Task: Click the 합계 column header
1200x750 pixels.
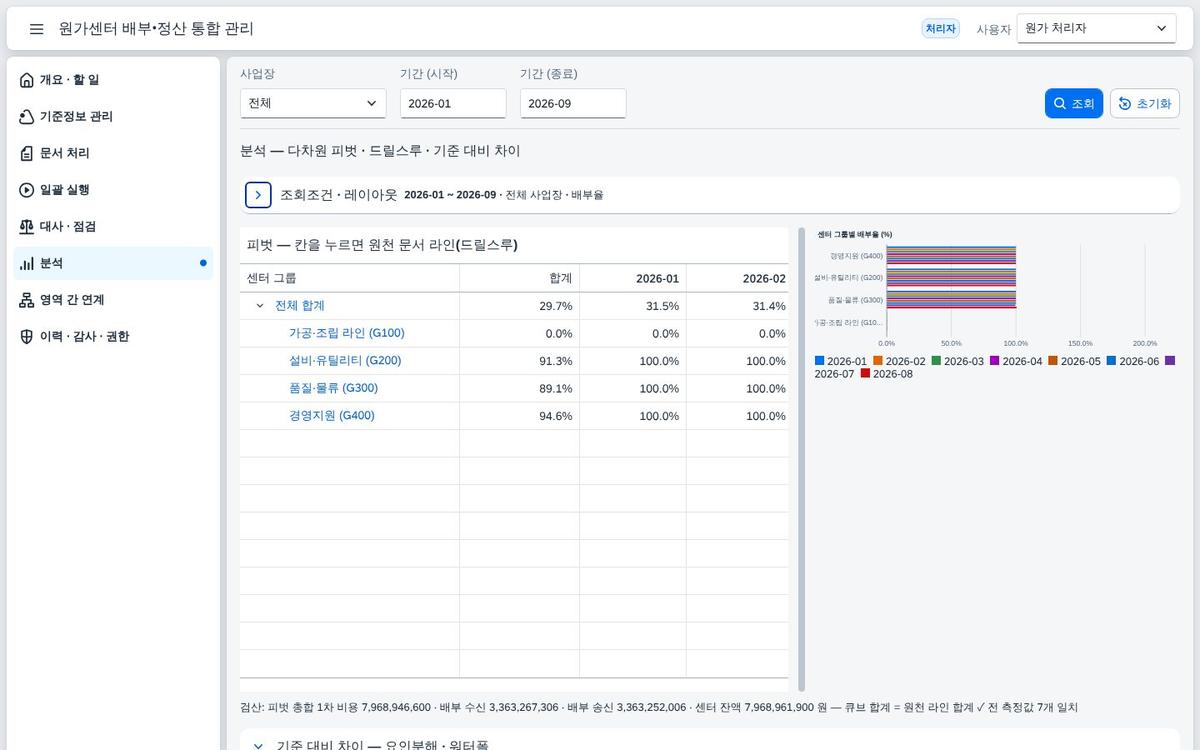Action: pos(519,278)
